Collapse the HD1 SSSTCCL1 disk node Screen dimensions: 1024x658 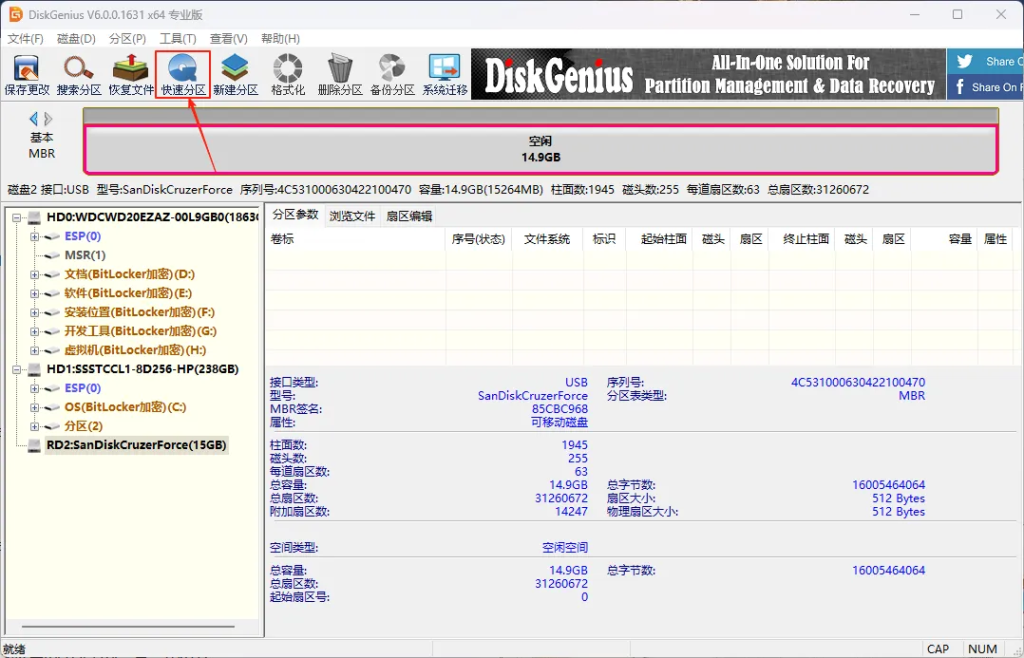pyautogui.click(x=17, y=370)
